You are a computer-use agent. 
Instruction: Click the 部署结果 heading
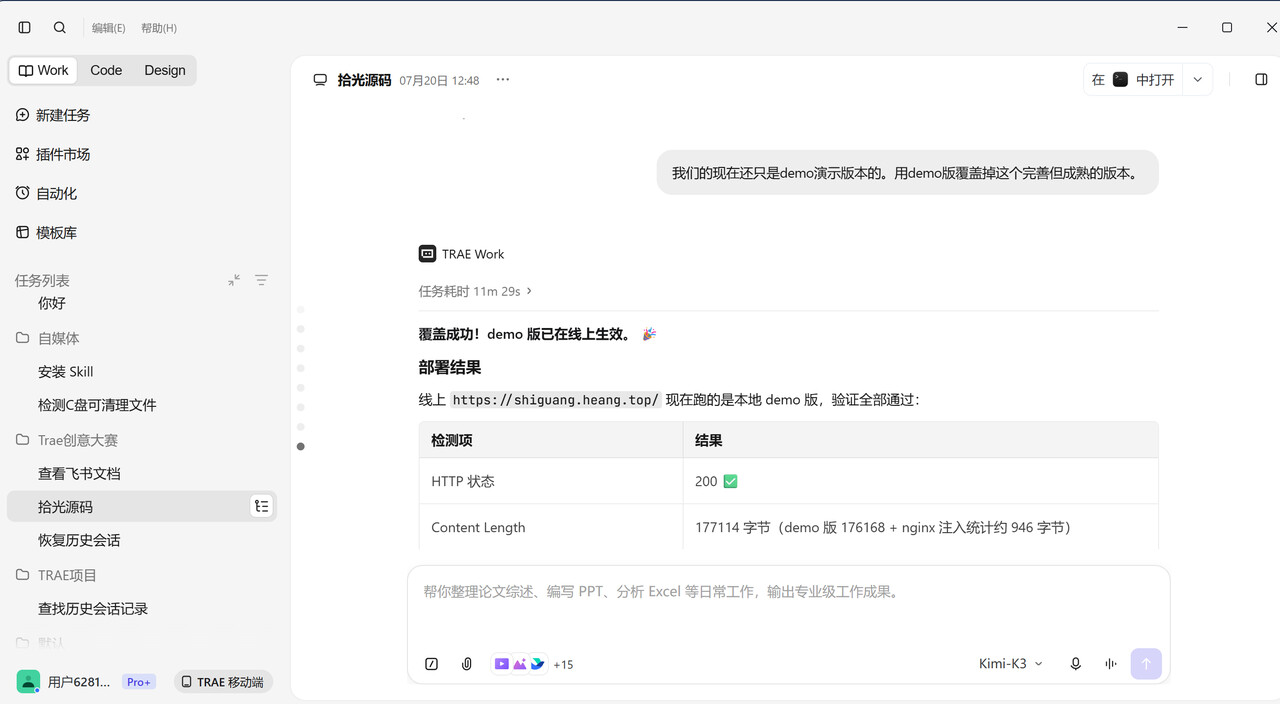pyautogui.click(x=450, y=367)
